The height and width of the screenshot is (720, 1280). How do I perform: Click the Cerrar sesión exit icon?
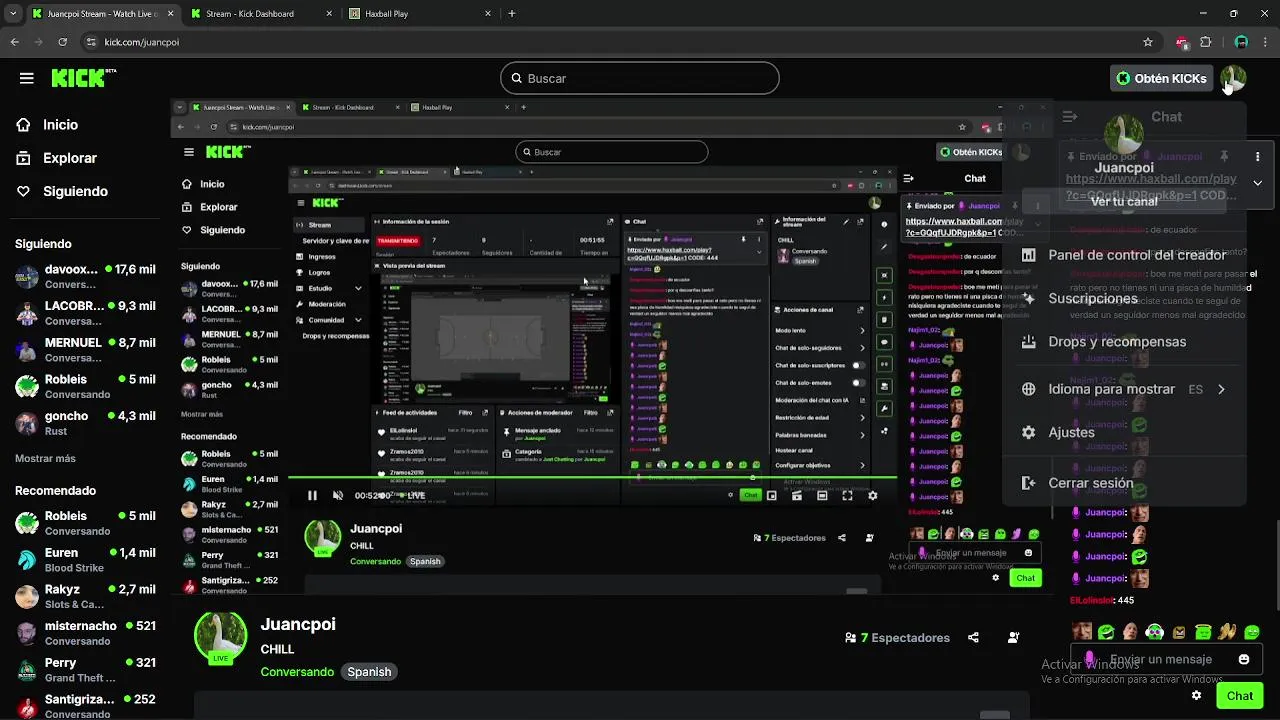[x=1028, y=483]
